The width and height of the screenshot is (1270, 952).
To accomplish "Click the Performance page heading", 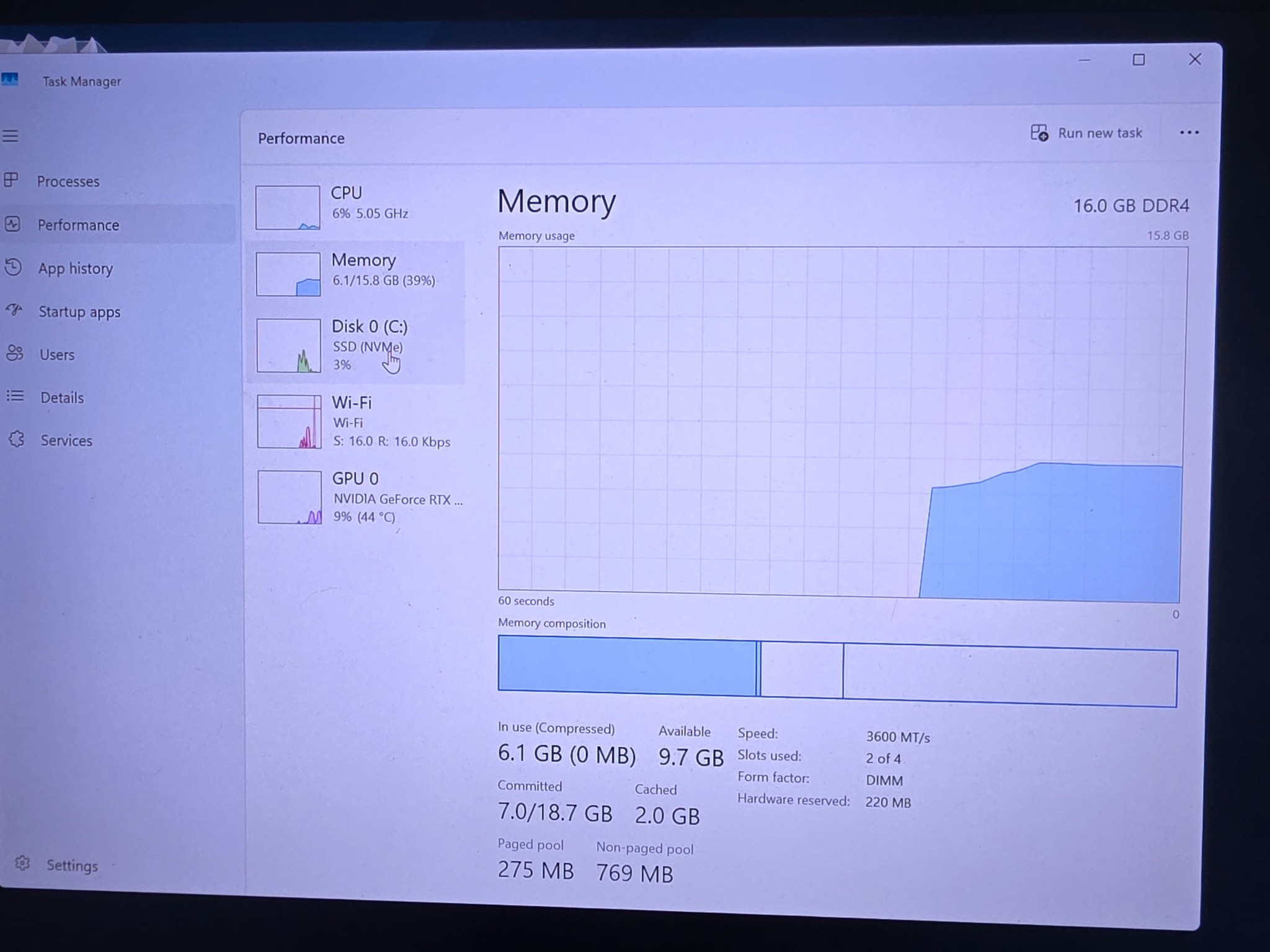I will (301, 138).
